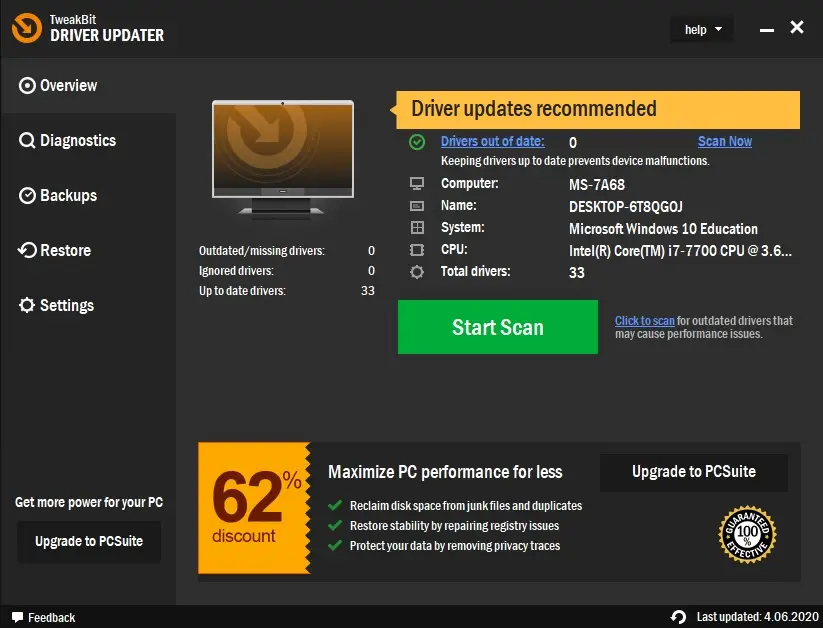Click the 'Click to scan' link
The image size is (823, 628).
tap(645, 321)
